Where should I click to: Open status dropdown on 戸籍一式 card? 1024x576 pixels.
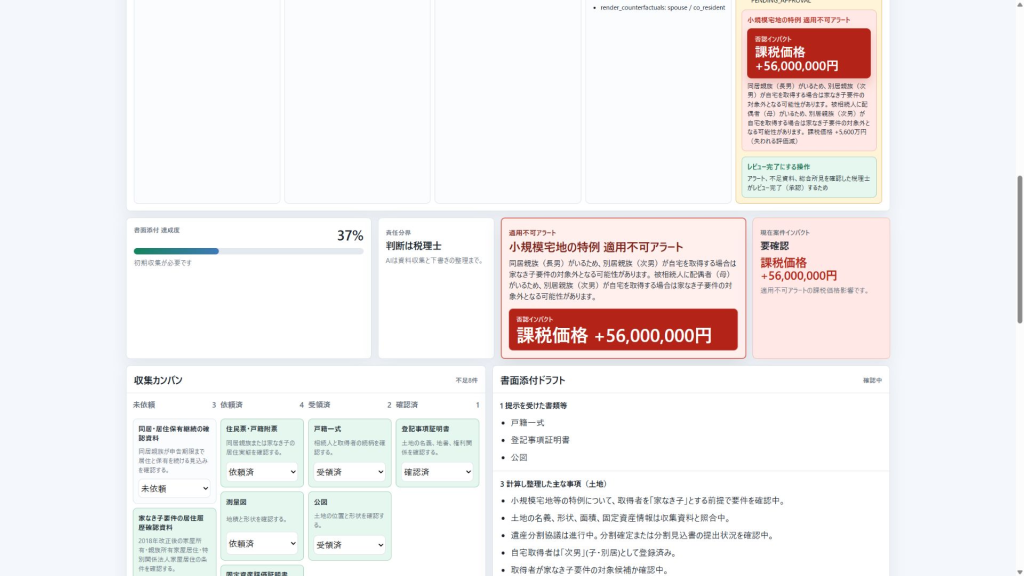[349, 472]
